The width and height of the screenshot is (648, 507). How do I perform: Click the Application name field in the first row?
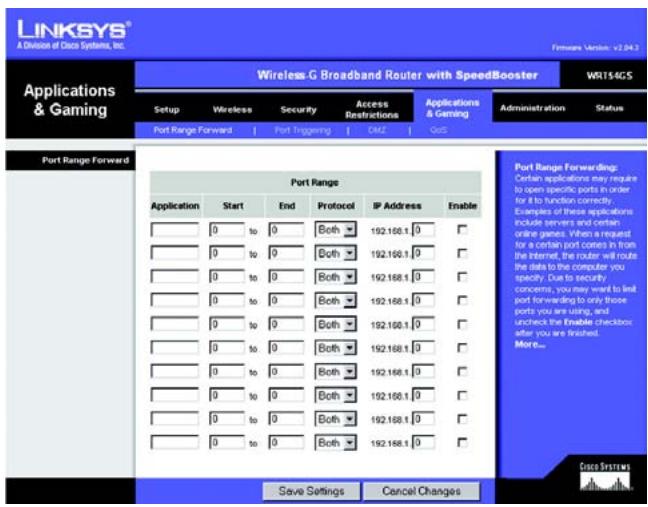click(x=175, y=230)
